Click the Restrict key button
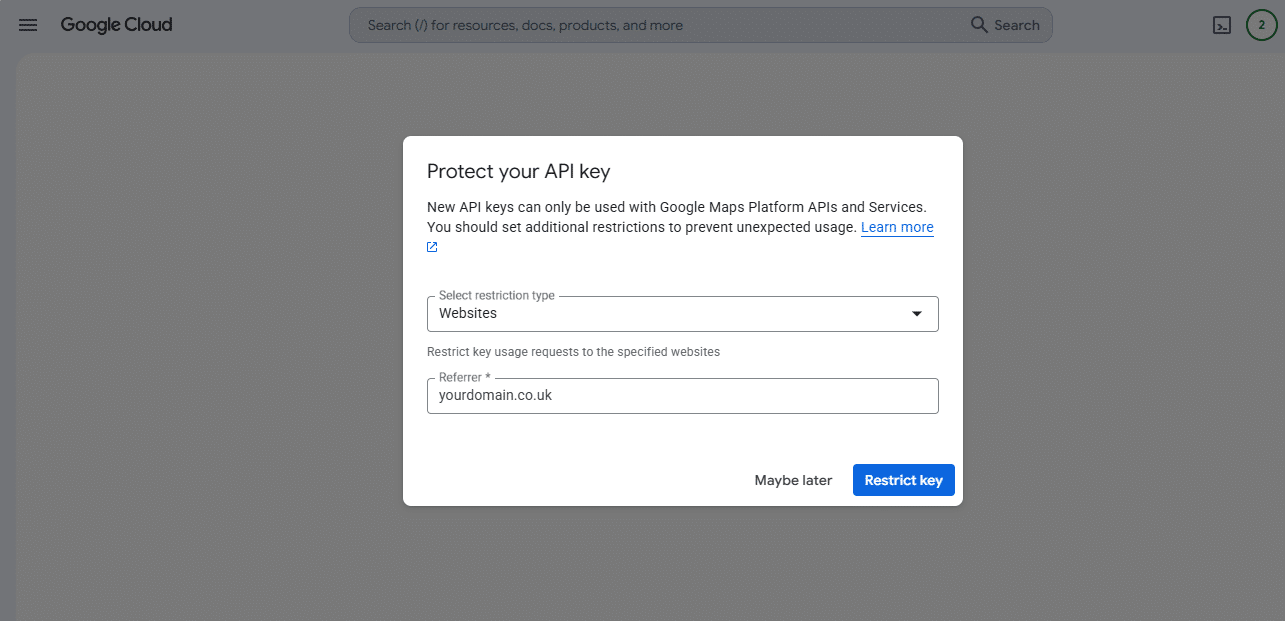This screenshot has width=1285, height=621. click(904, 480)
